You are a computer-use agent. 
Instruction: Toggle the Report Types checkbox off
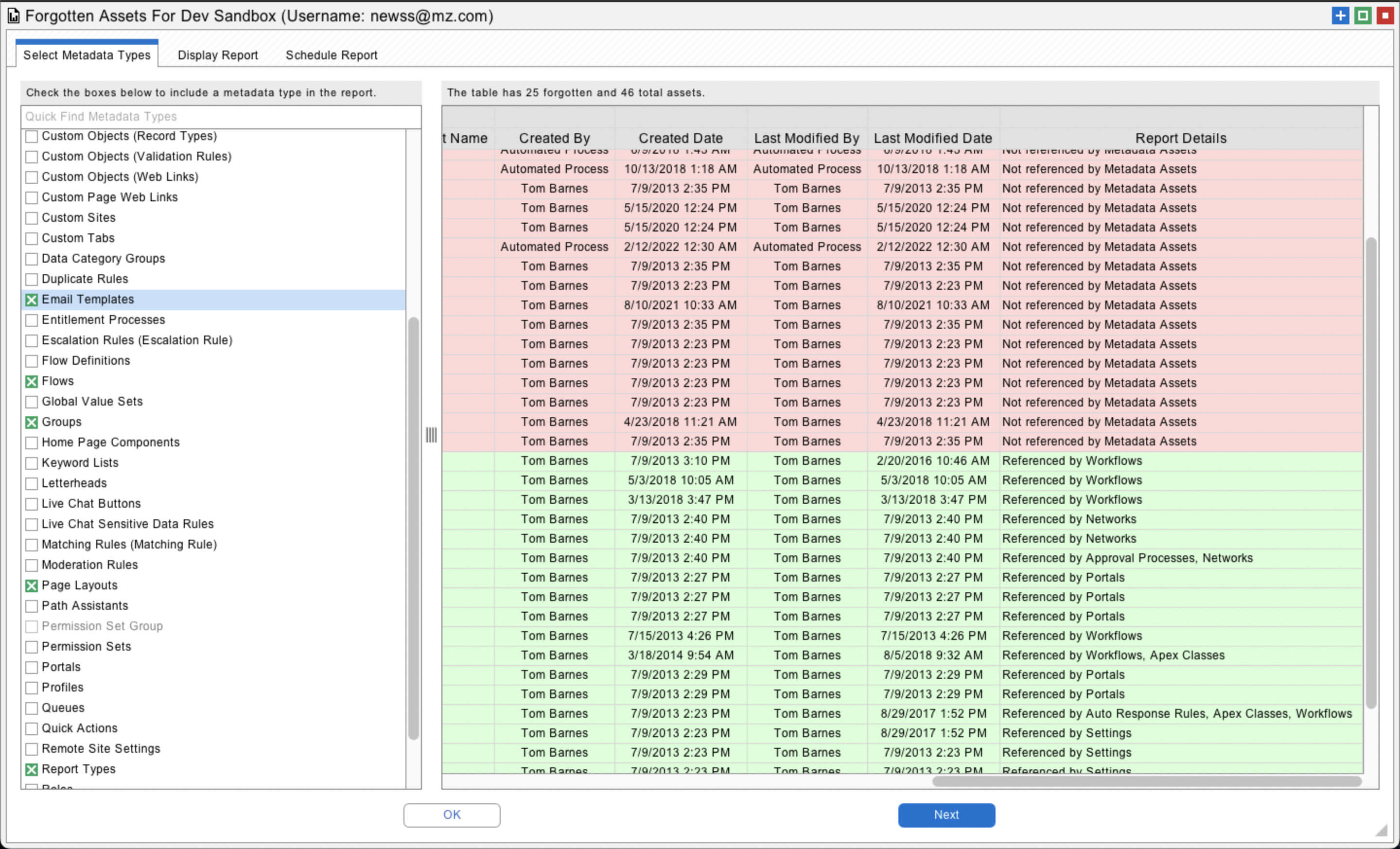click(x=32, y=769)
